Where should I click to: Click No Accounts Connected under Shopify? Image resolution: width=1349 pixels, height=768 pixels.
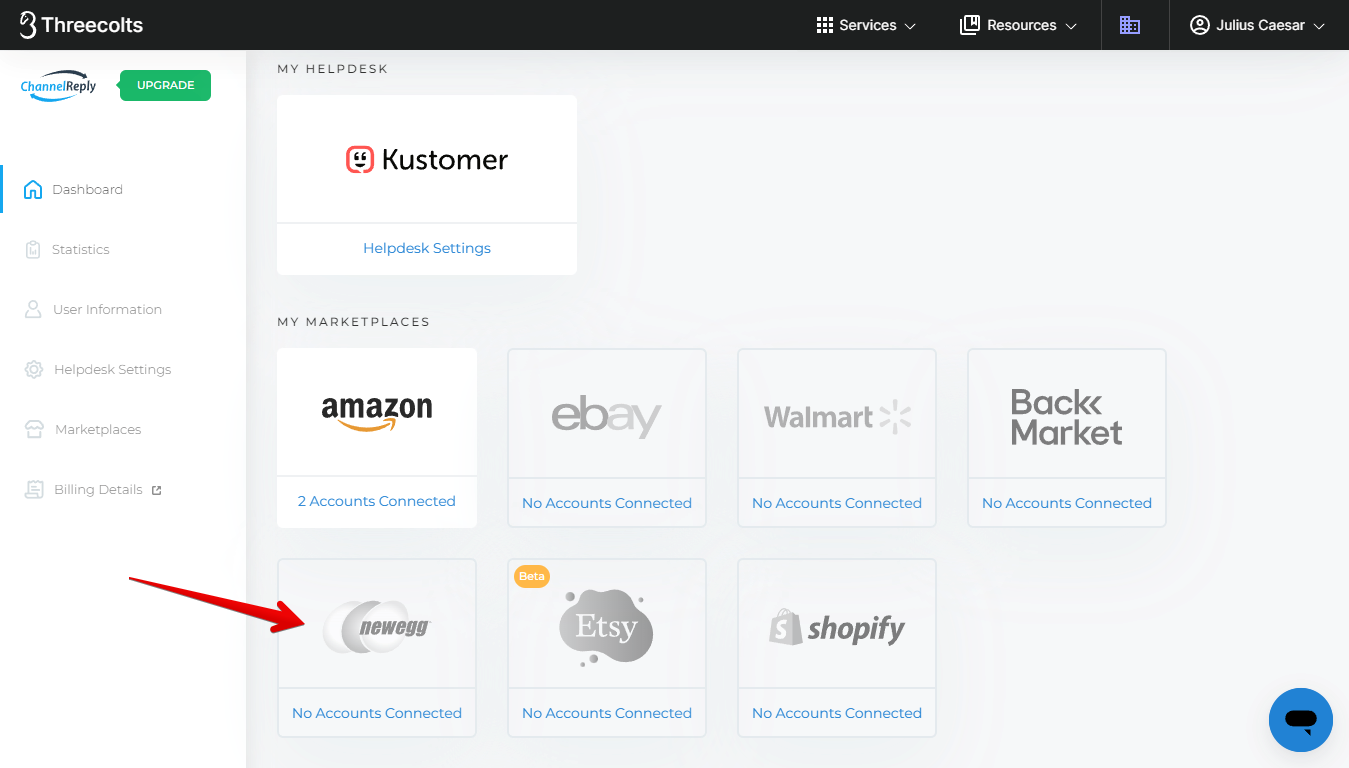coord(837,713)
